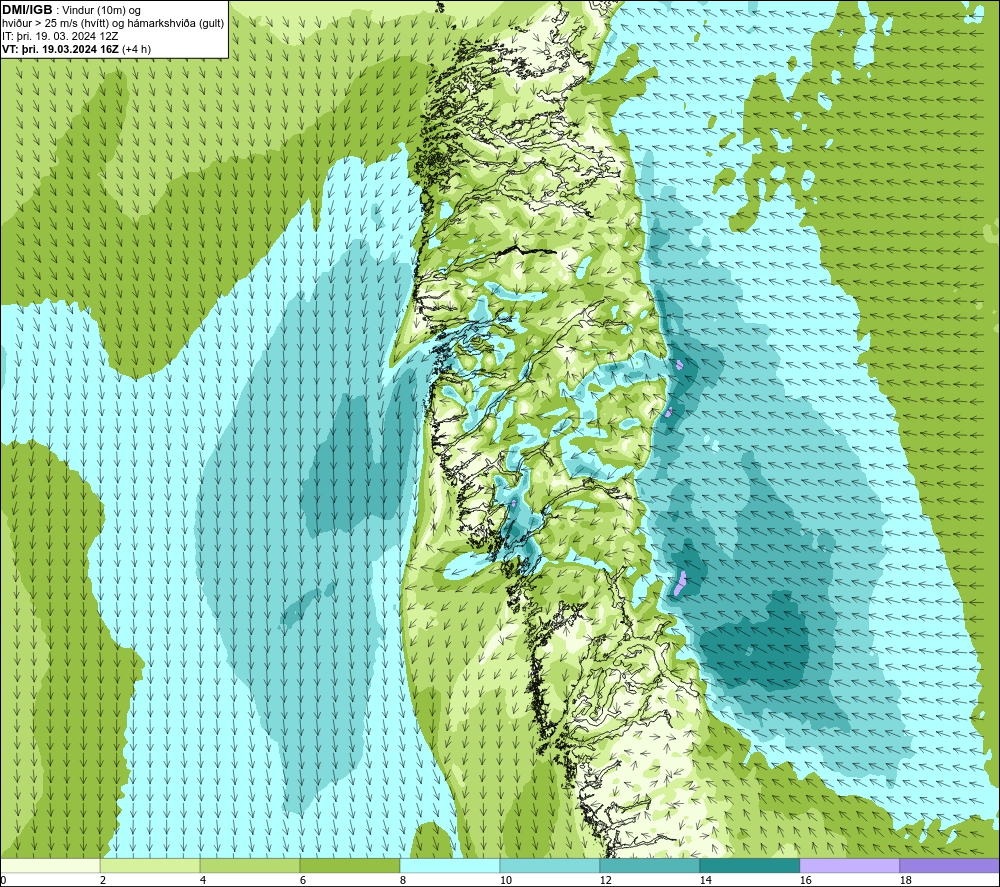Click the scale label '0'

(x=3, y=880)
